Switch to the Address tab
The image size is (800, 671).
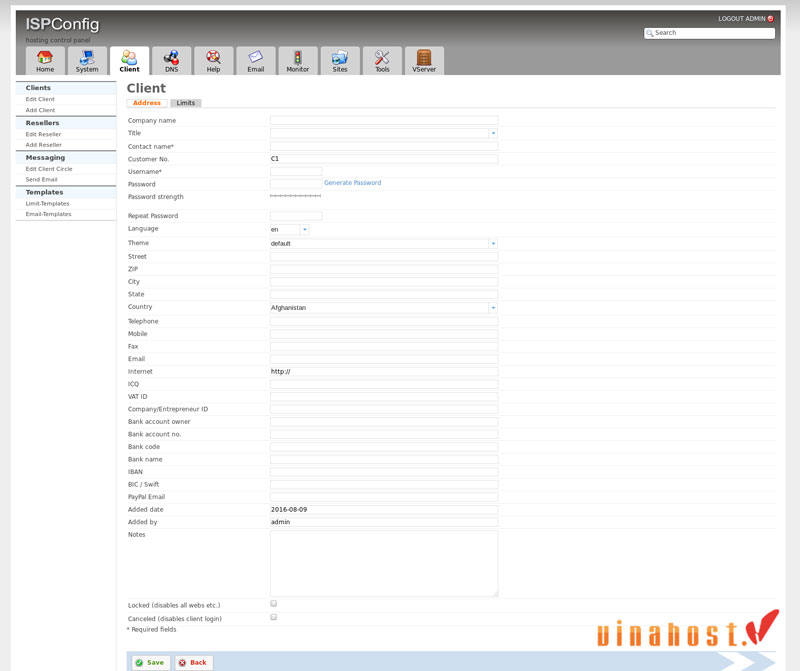(x=147, y=103)
